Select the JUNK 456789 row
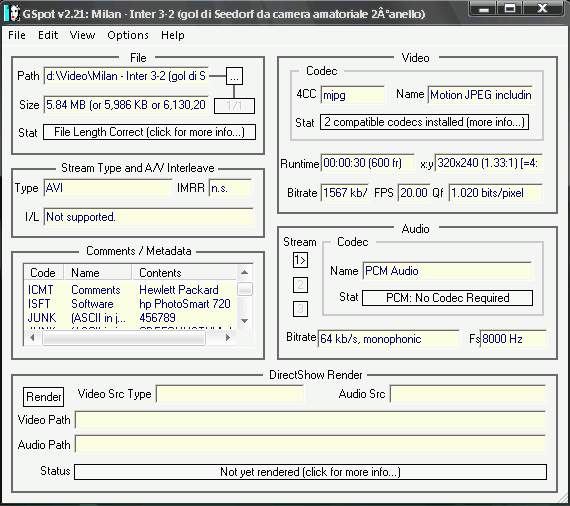The image size is (570, 506). pyautogui.click(x=130, y=318)
